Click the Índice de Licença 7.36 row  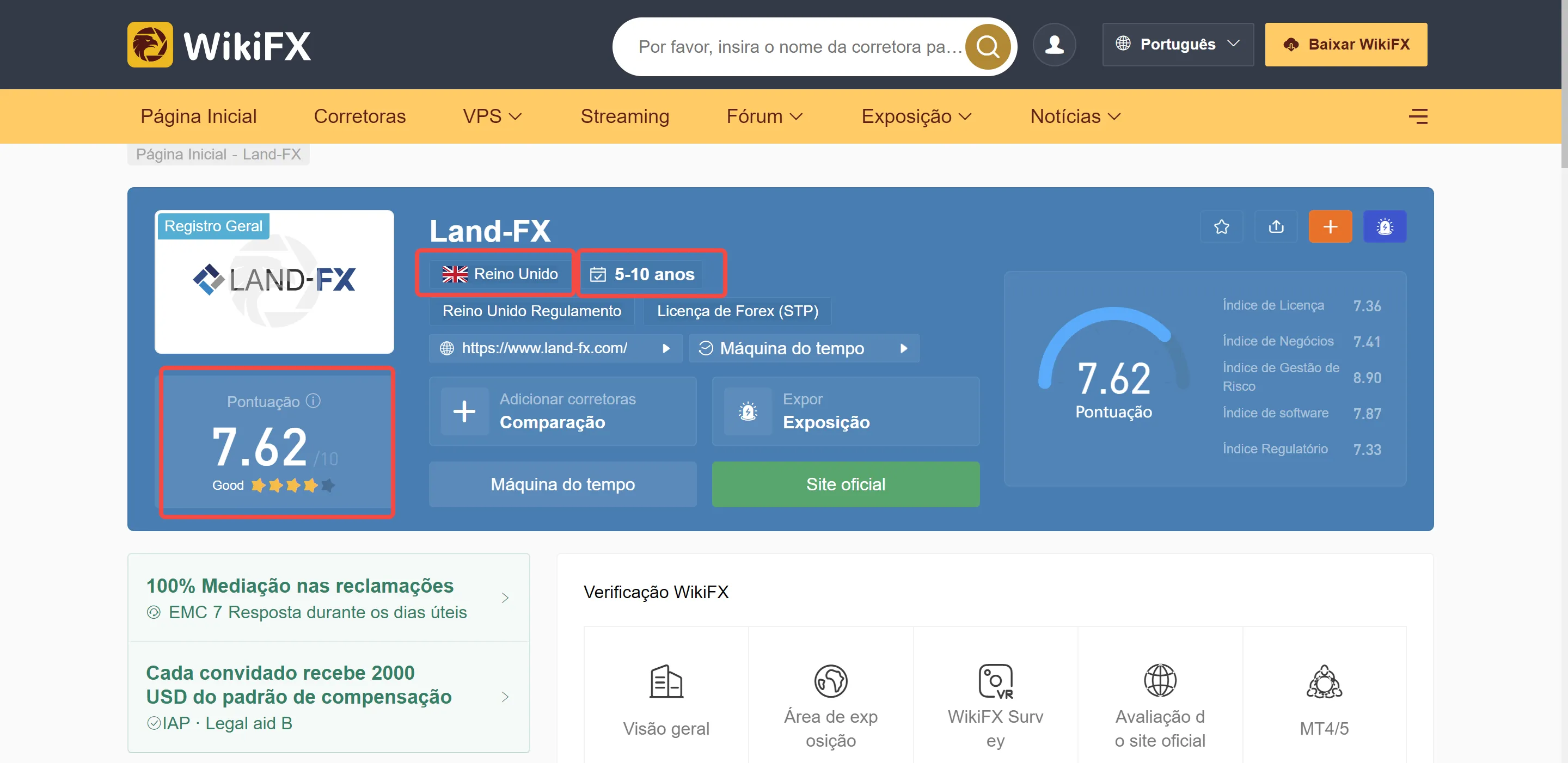[x=1301, y=305]
